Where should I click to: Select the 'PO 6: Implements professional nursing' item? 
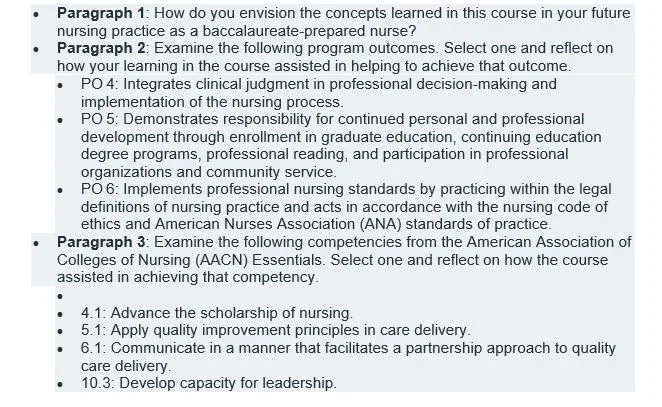click(x=346, y=206)
